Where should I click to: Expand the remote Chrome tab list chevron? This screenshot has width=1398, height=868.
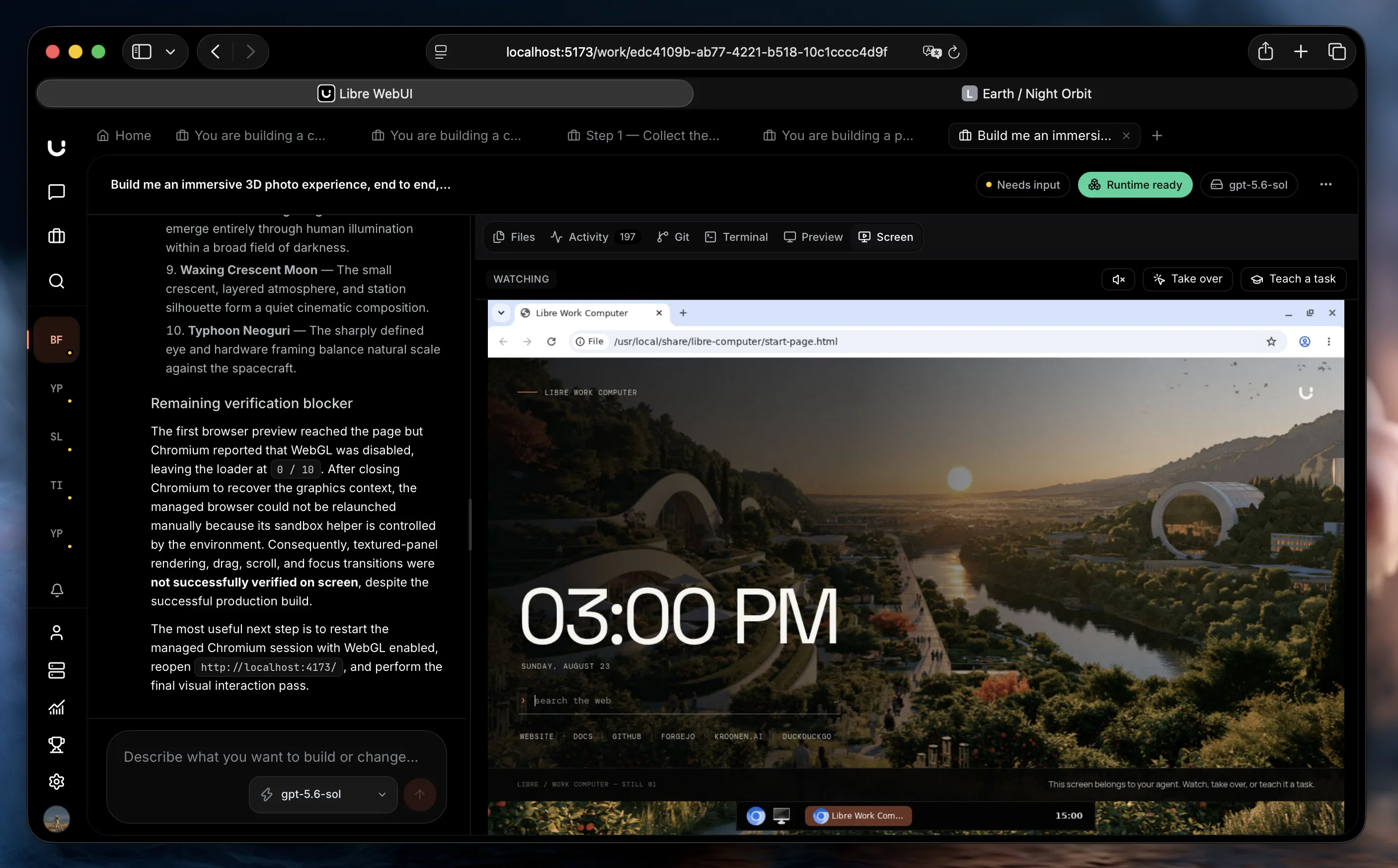point(501,313)
